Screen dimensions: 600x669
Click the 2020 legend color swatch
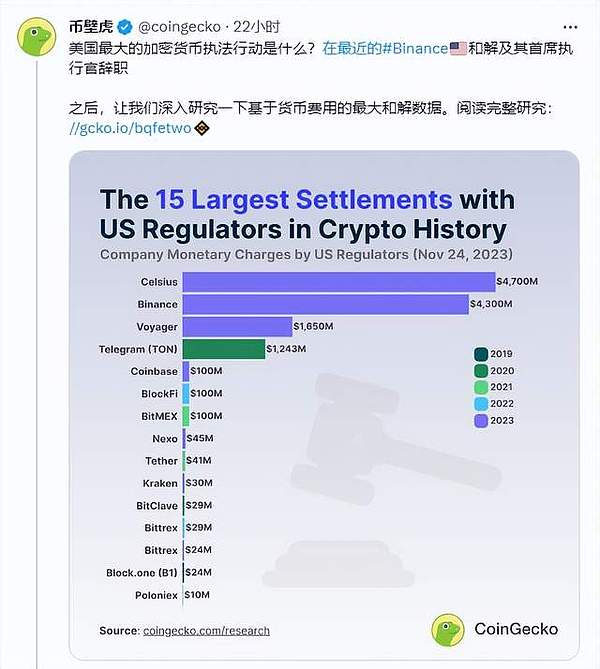click(x=480, y=370)
